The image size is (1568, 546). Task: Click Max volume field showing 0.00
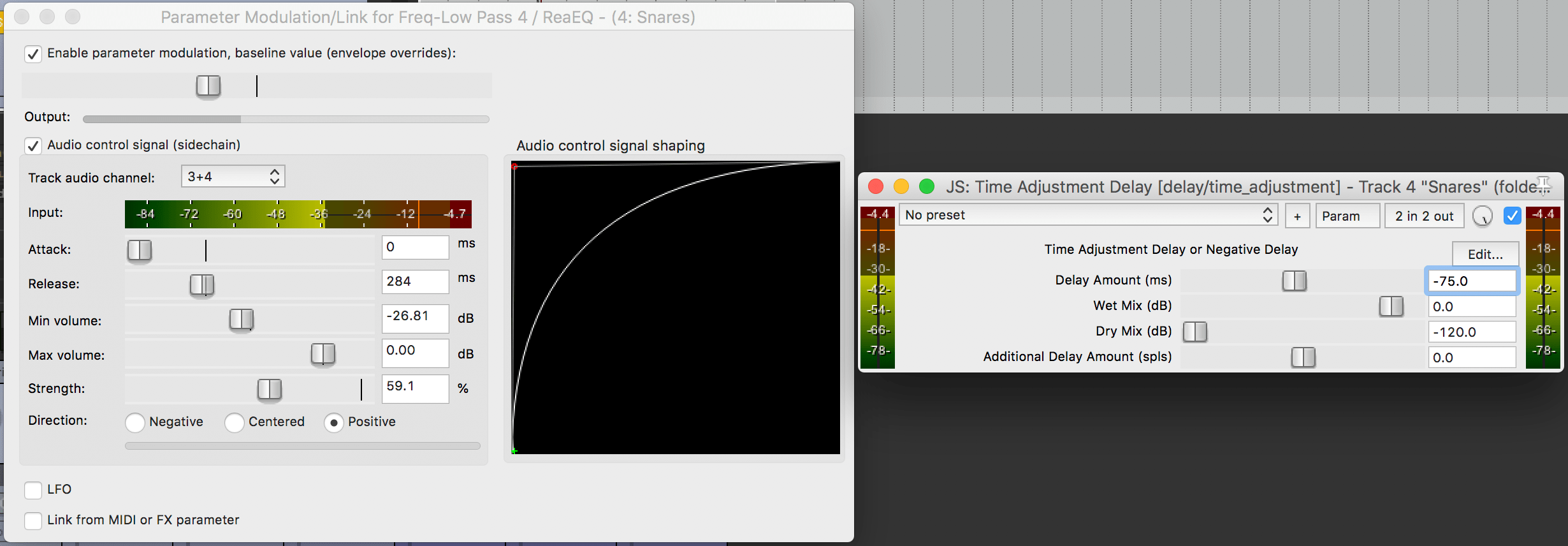416,353
